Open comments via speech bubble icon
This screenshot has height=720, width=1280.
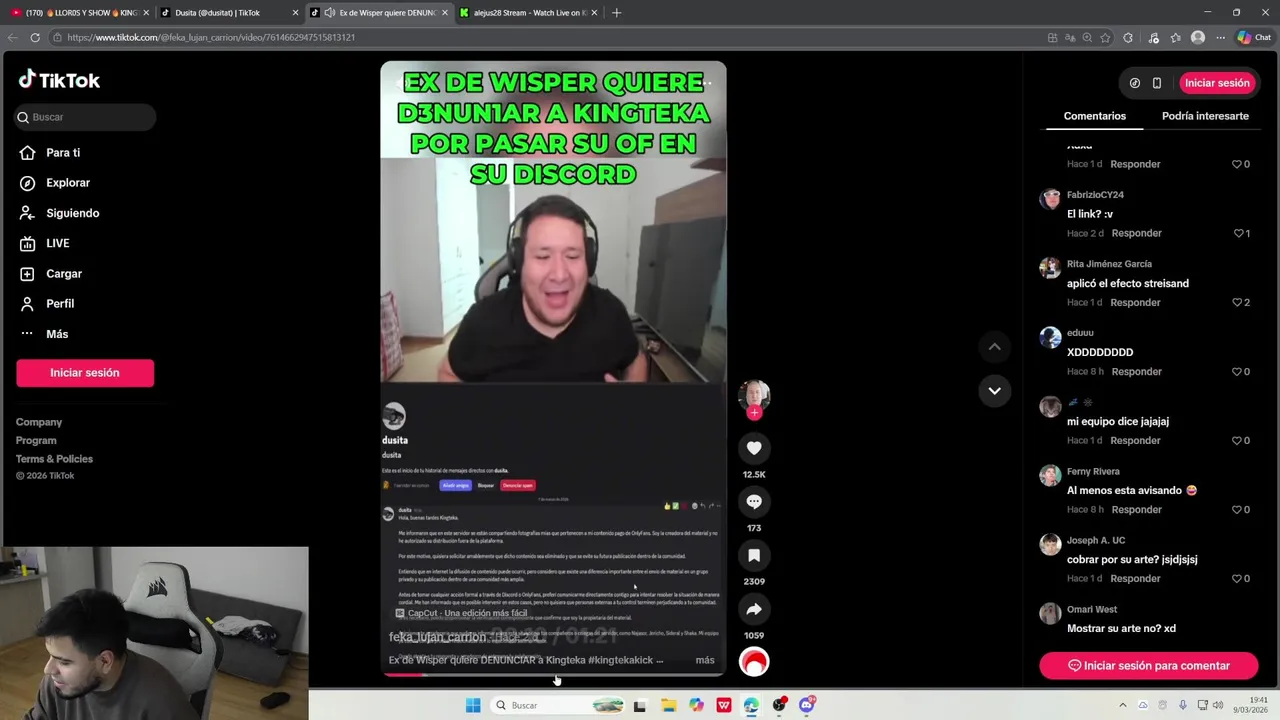click(x=754, y=502)
